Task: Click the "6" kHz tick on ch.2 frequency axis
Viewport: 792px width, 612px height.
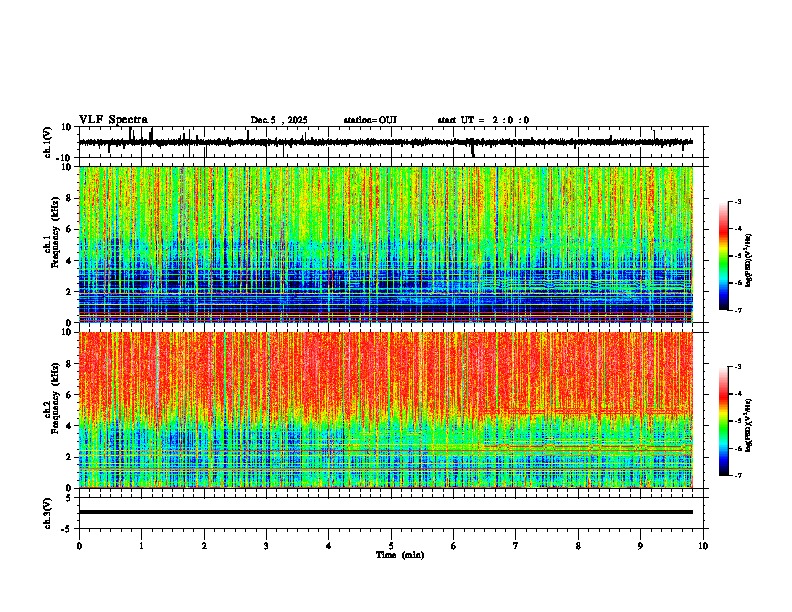Action: coord(70,394)
